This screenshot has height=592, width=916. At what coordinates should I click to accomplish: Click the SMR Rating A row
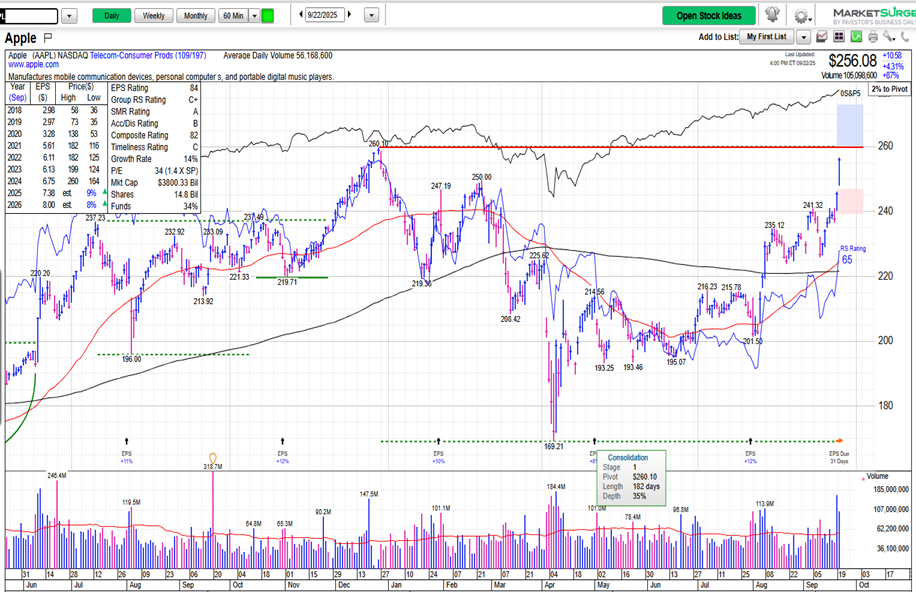(154, 111)
